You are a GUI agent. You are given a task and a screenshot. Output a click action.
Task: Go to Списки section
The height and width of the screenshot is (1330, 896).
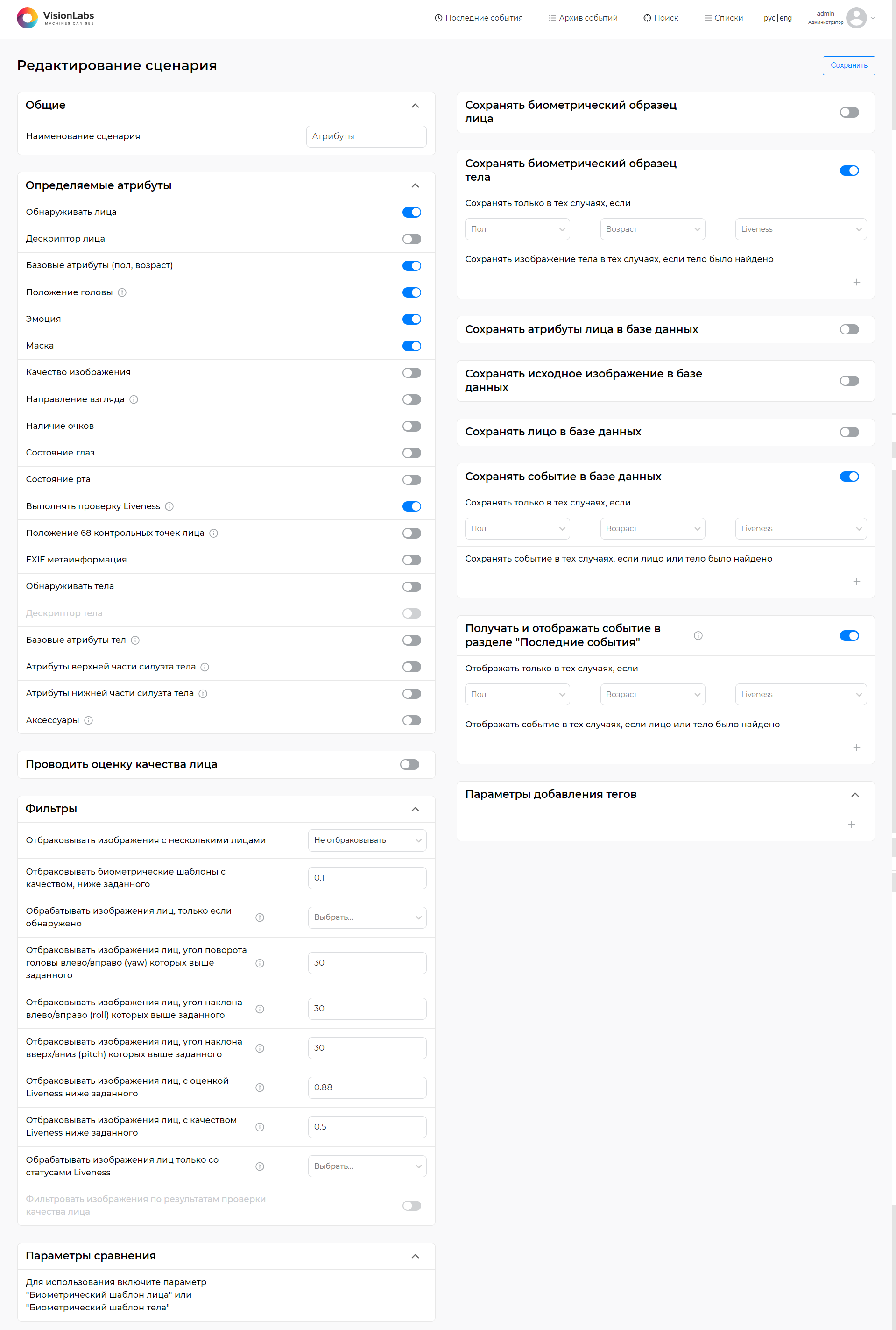pos(723,18)
